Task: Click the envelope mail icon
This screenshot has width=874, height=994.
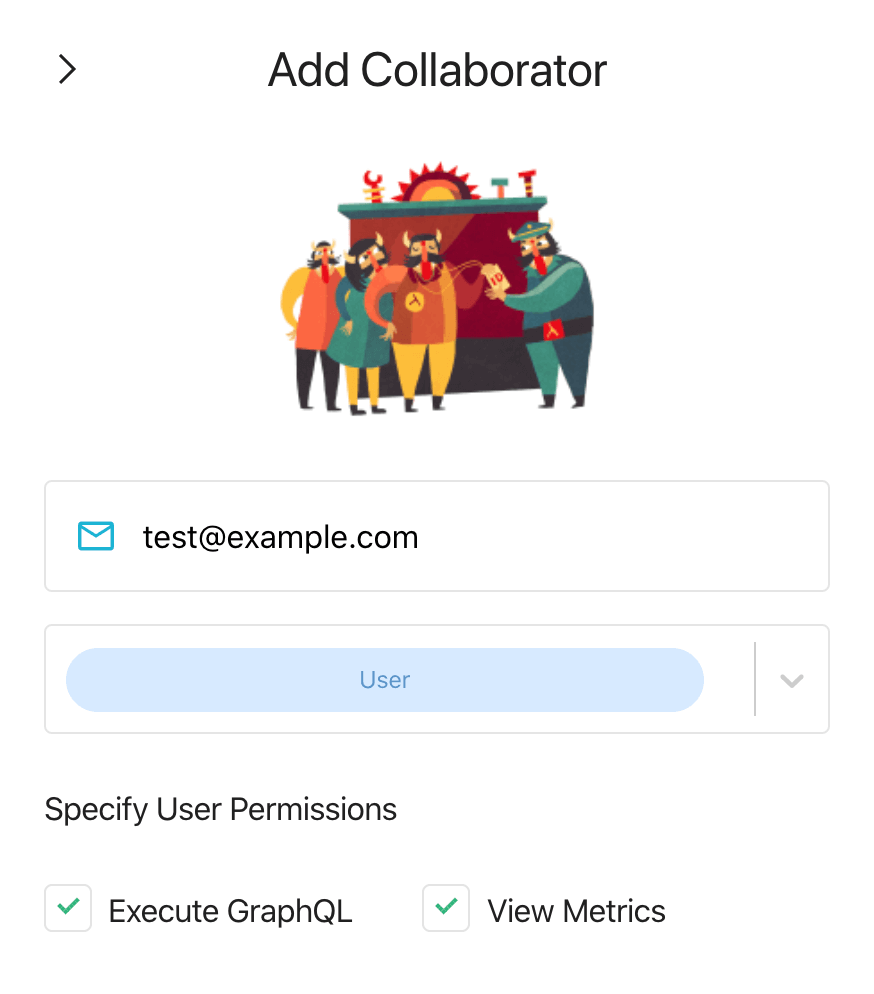Action: click(96, 536)
